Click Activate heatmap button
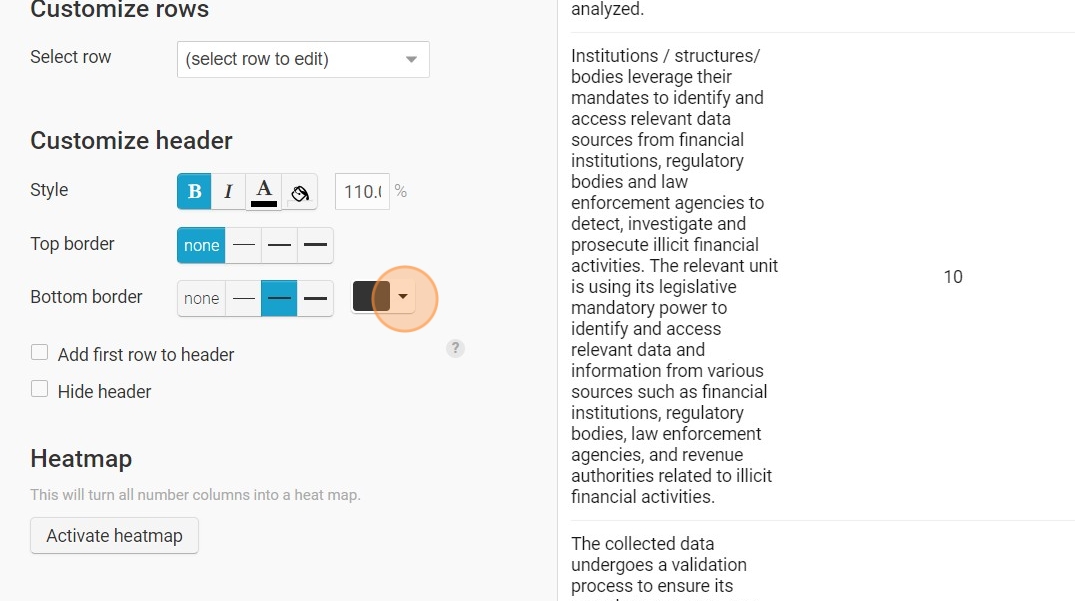This screenshot has height=601, width=1075. tap(114, 535)
